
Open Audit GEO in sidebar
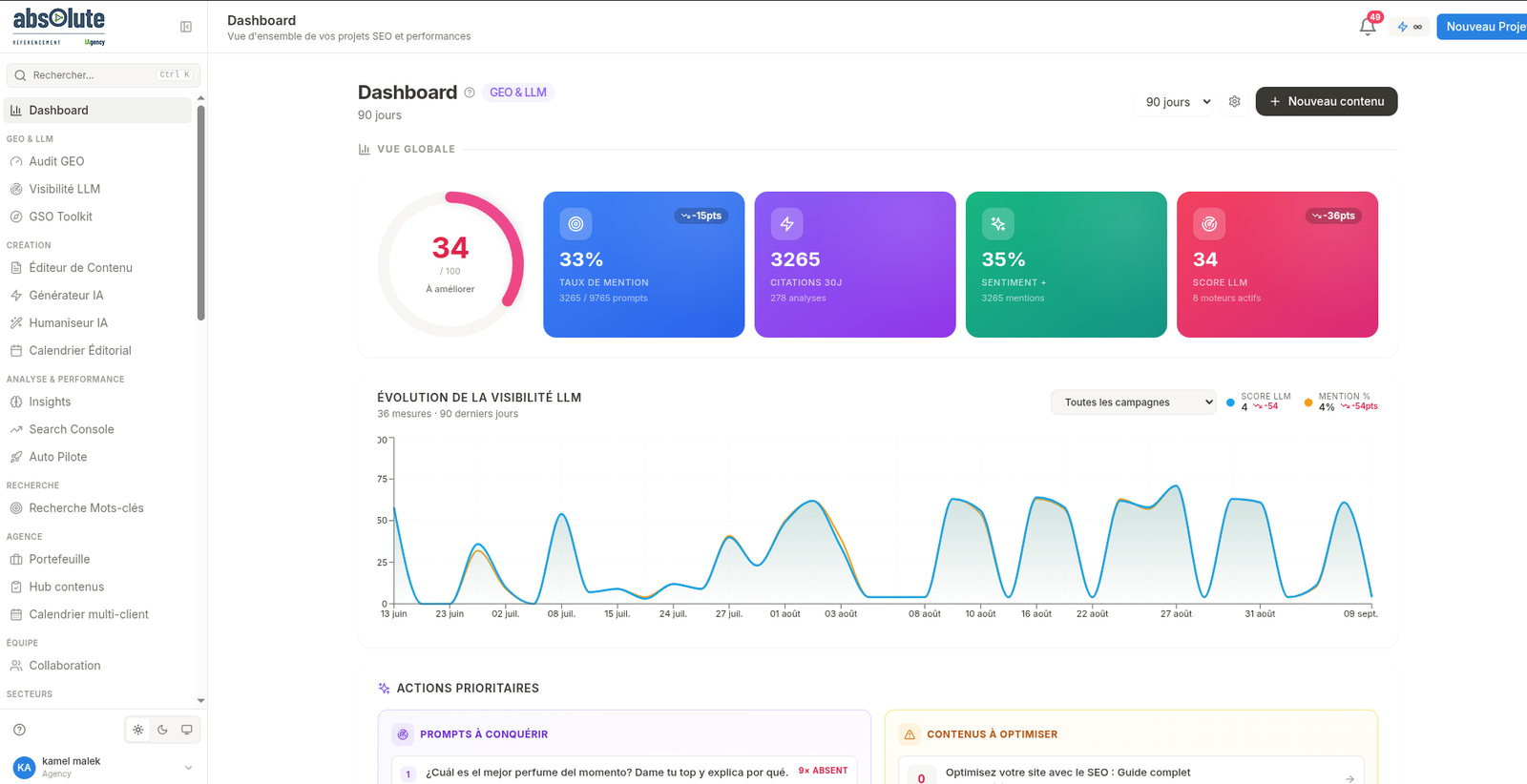97,161
